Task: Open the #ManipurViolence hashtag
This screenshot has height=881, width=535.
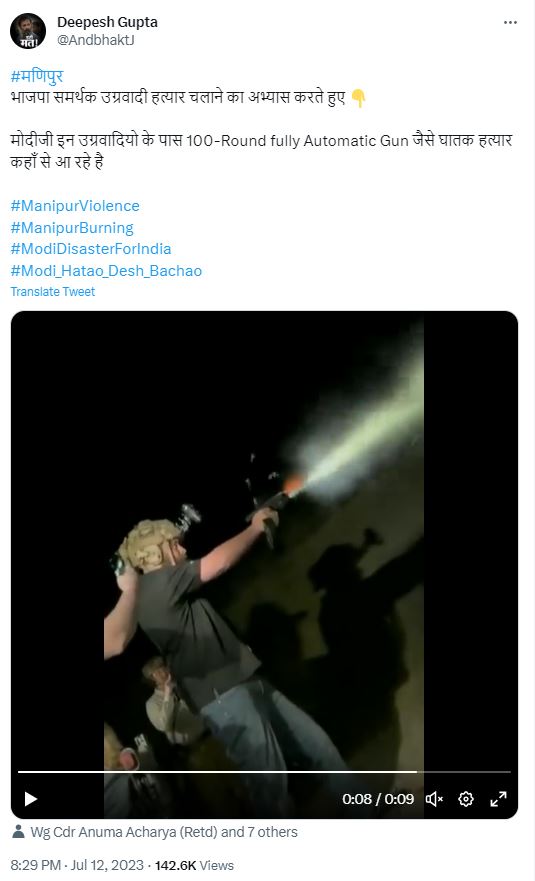Action: [x=75, y=206]
